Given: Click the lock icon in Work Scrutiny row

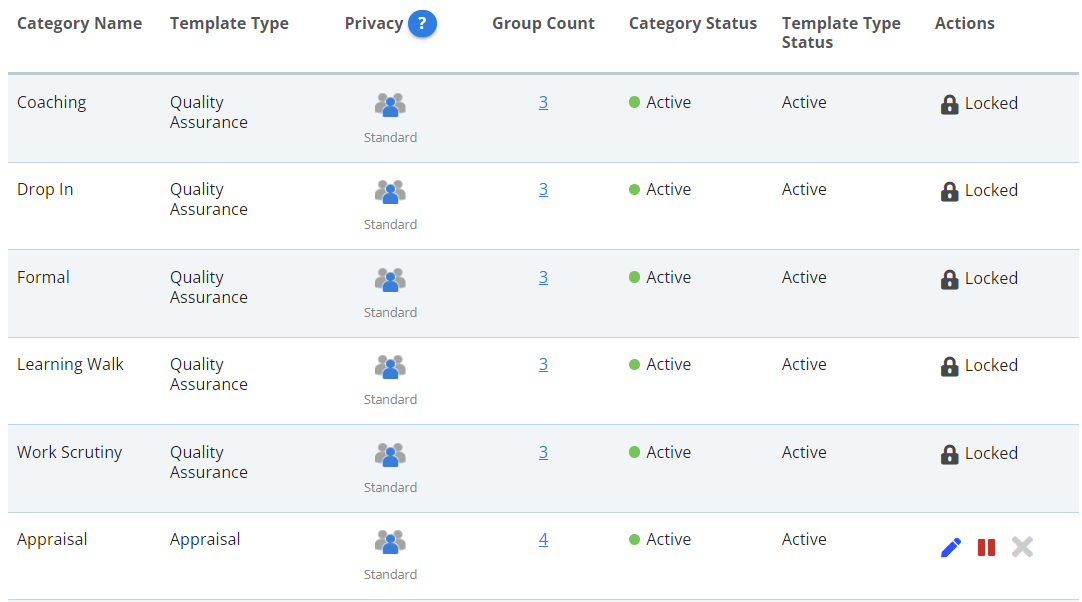Looking at the screenshot, I should coord(949,454).
